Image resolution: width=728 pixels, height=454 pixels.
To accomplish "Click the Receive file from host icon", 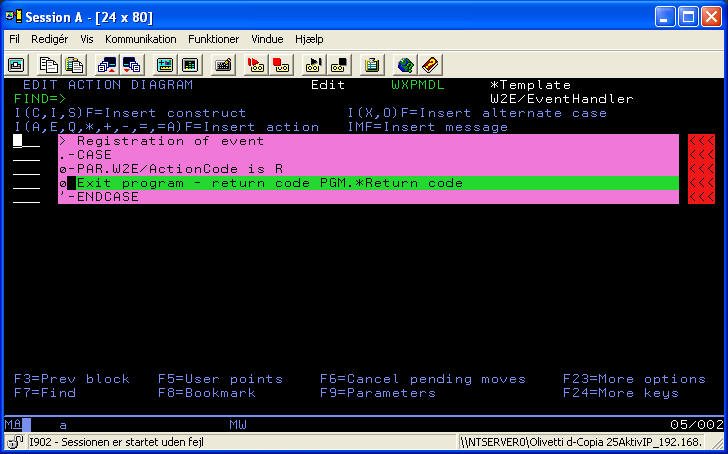I will 132,65.
